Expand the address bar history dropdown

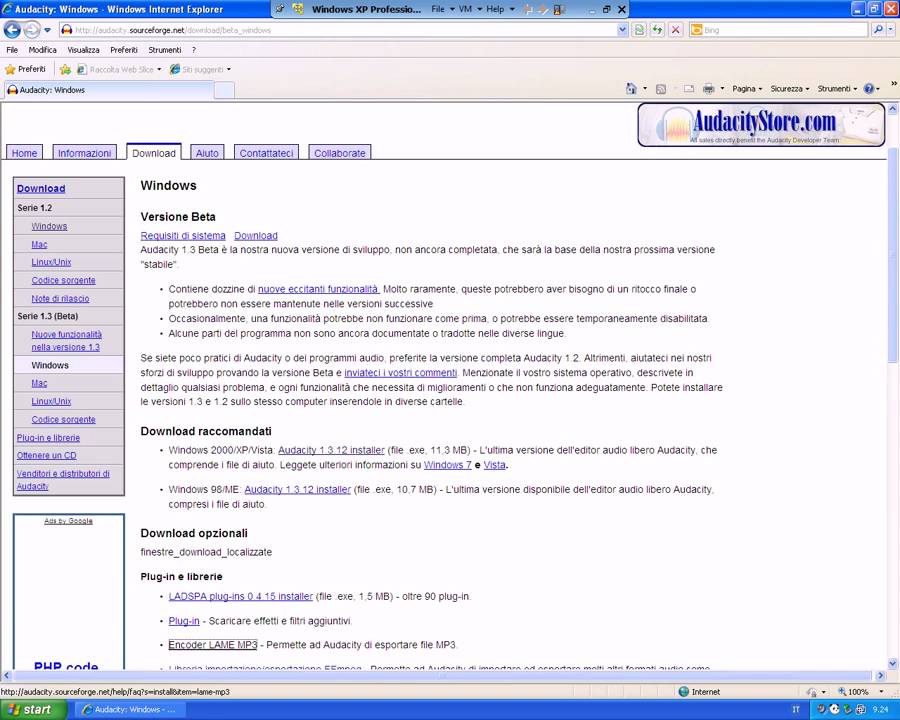(622, 30)
